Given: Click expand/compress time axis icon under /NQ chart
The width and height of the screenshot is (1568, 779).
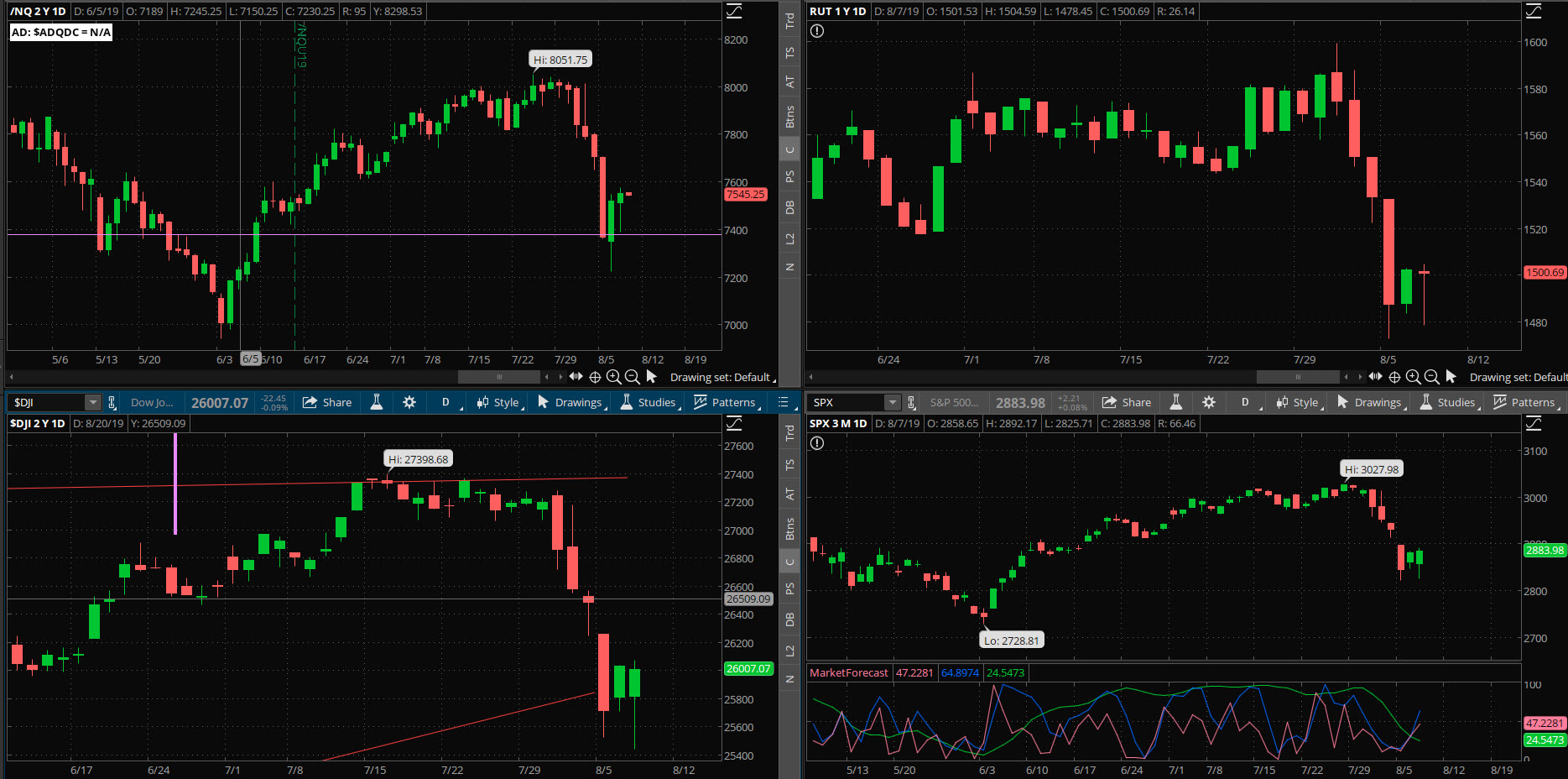Looking at the screenshot, I should [576, 377].
